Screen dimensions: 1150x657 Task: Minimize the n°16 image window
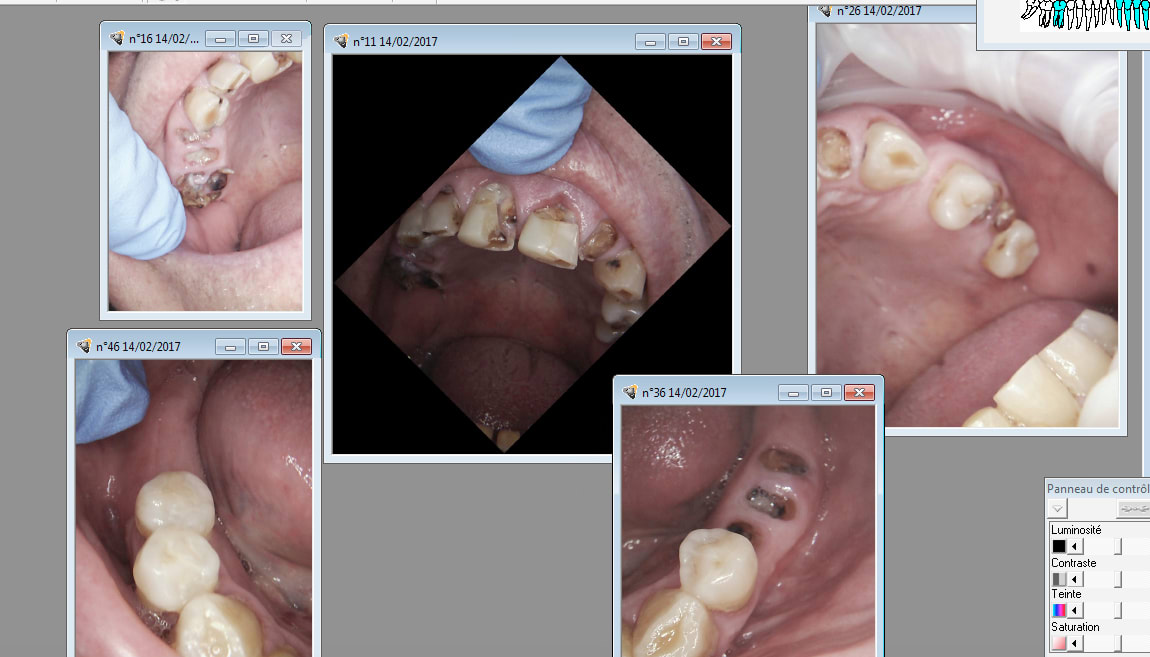(x=220, y=39)
